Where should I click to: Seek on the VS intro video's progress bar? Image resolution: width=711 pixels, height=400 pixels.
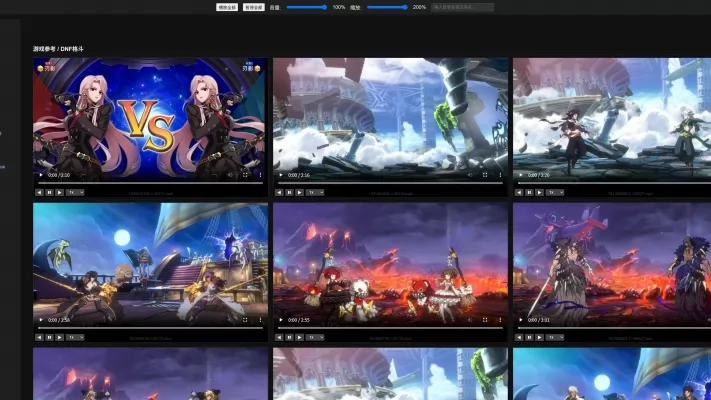tap(151, 183)
